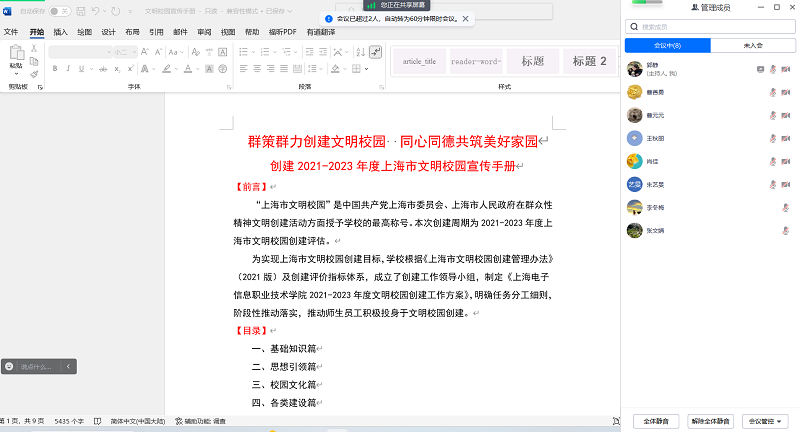Toggle microphone mute for 王秋阳

(772, 138)
